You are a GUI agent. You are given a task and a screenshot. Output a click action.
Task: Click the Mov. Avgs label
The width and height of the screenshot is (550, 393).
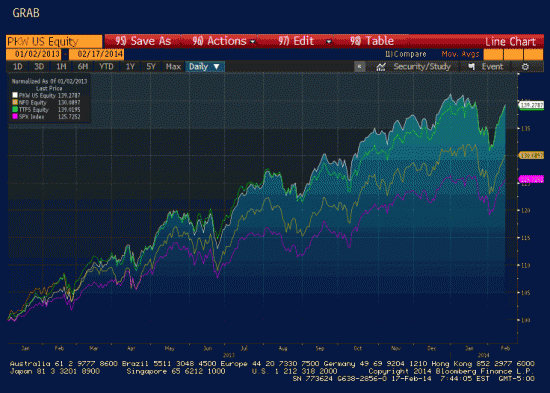pos(460,54)
